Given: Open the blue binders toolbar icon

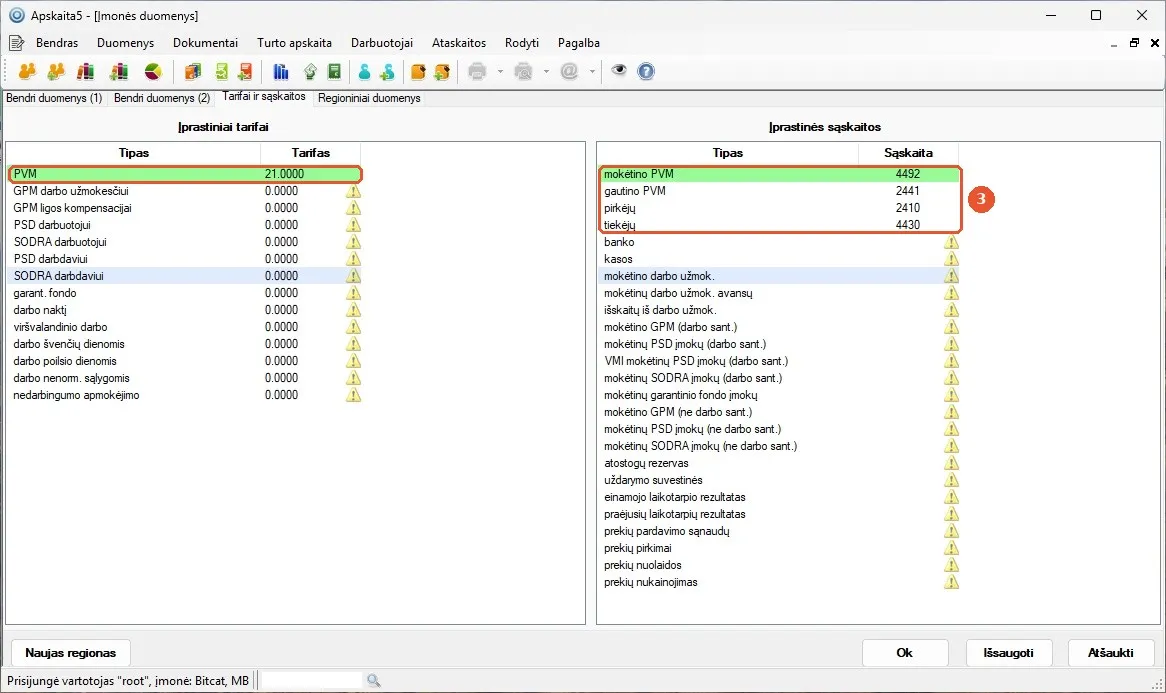Looking at the screenshot, I should [x=280, y=71].
